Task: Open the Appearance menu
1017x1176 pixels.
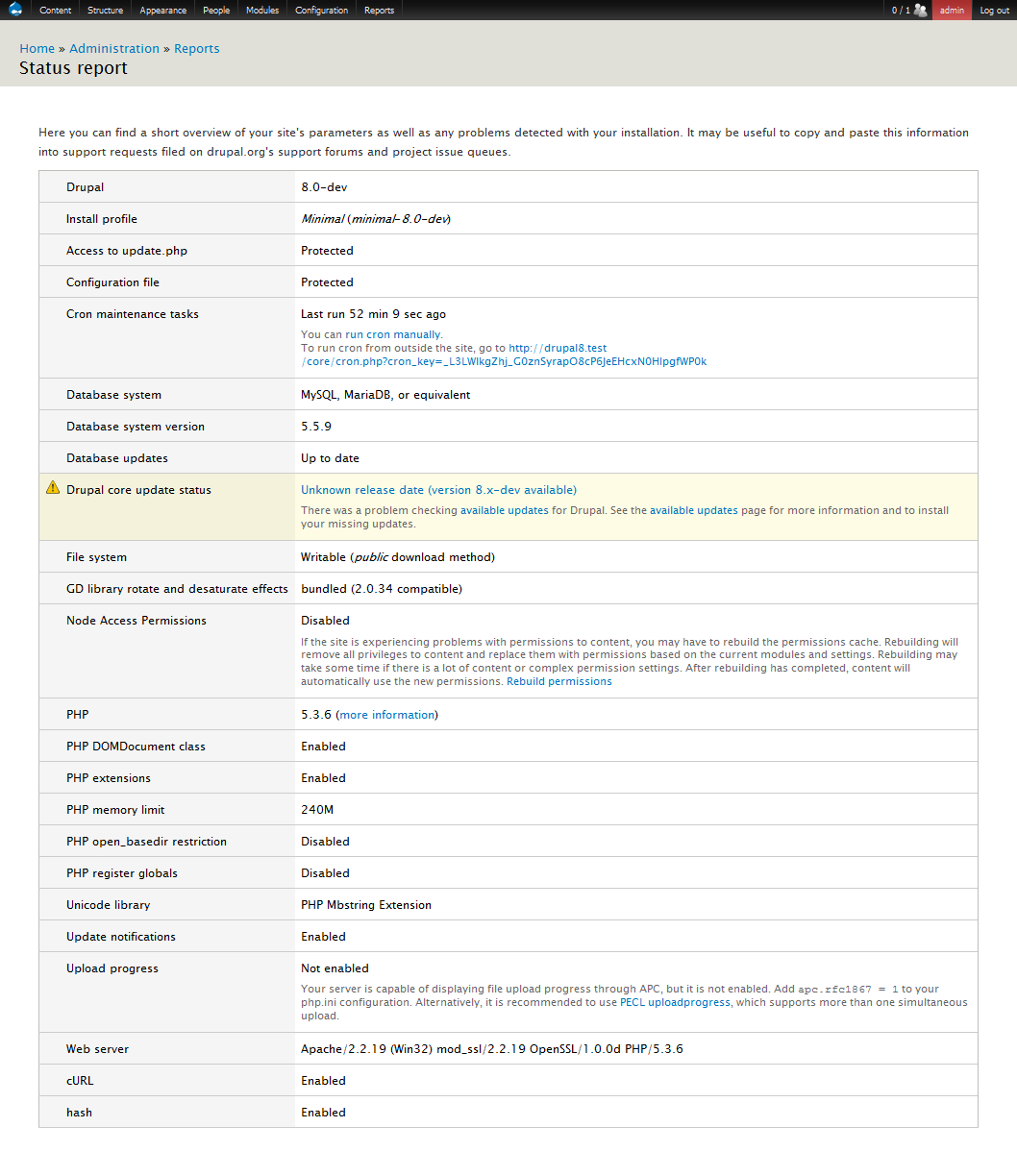Action: coord(161,10)
